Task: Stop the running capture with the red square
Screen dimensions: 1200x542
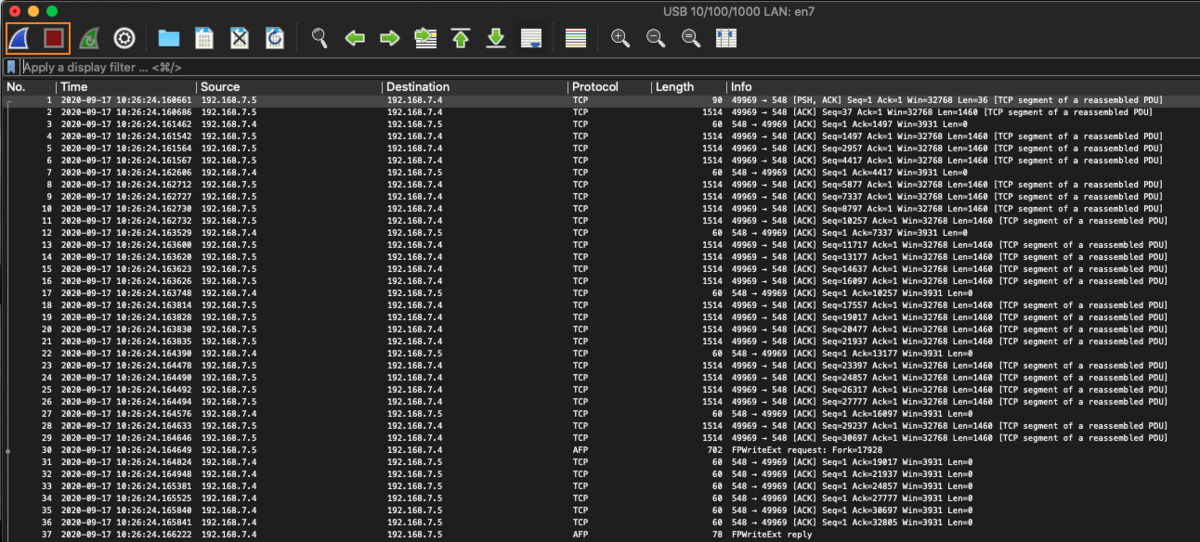Action: (x=54, y=38)
